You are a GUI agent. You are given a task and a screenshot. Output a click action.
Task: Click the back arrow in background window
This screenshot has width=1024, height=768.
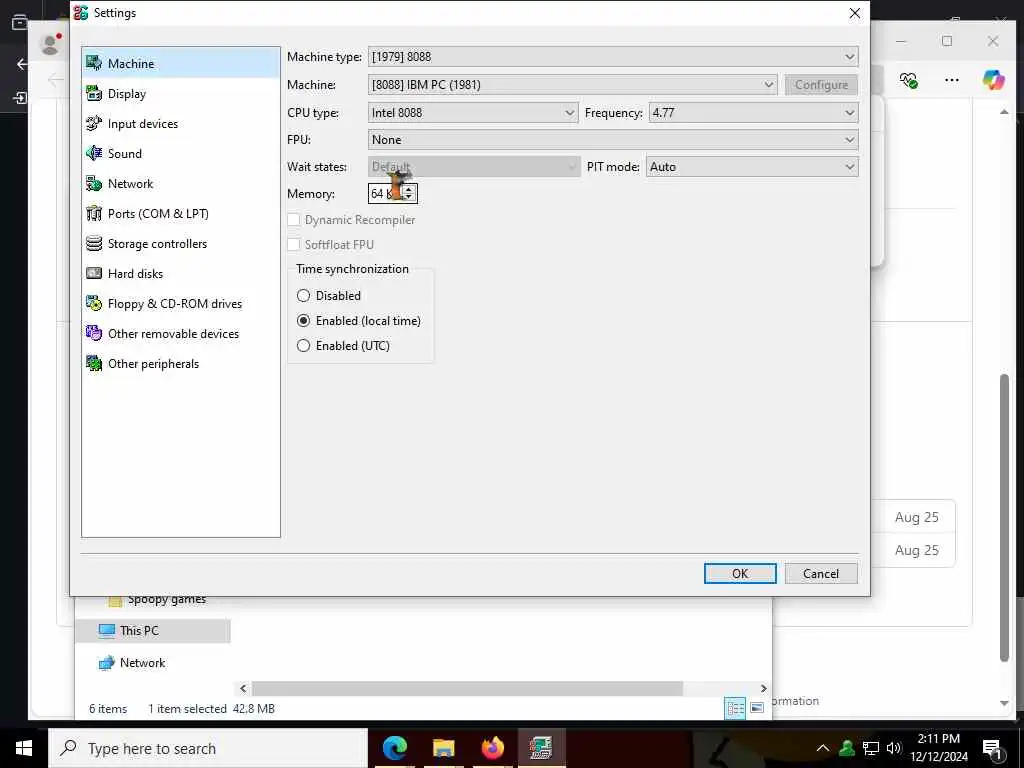(22, 64)
